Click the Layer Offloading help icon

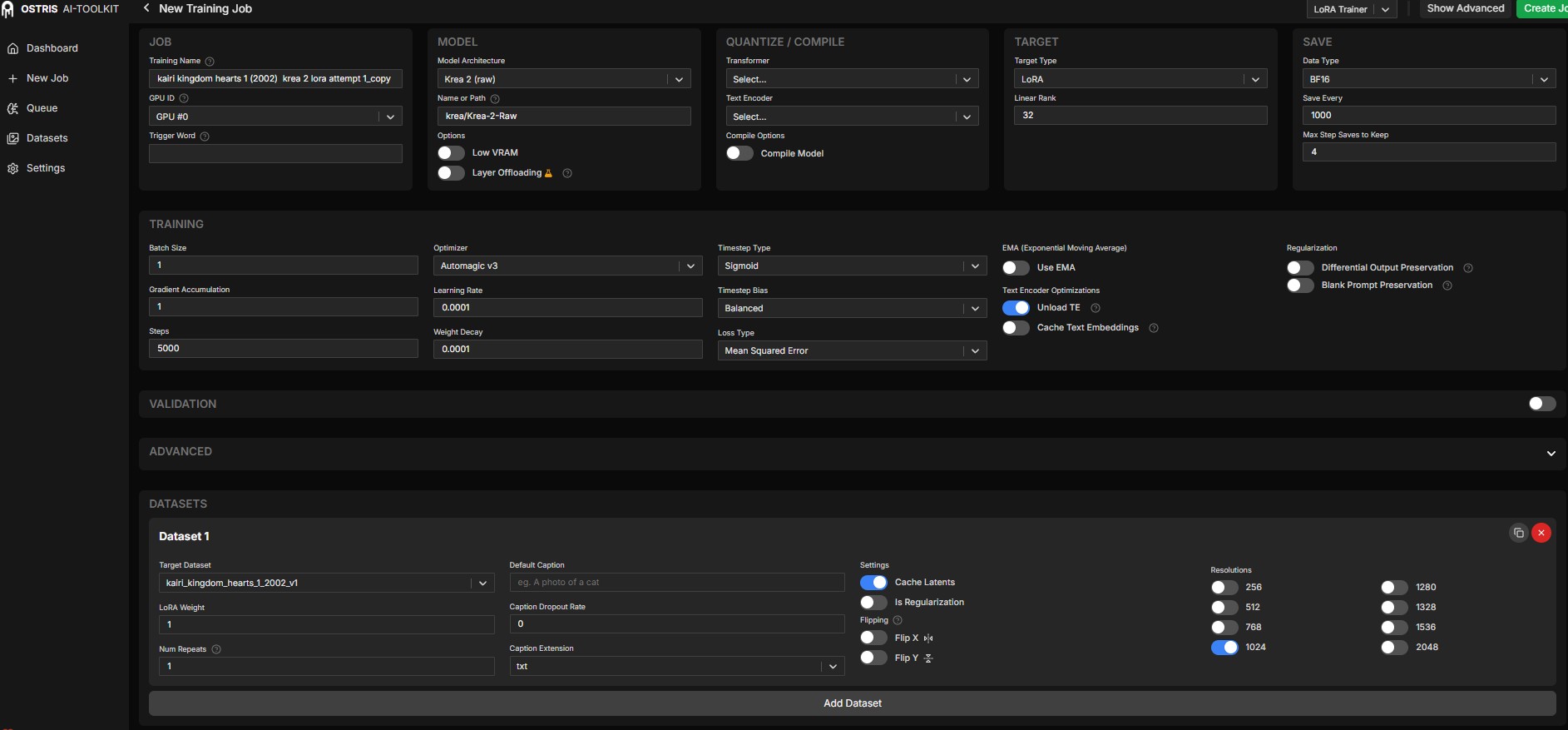pos(567,173)
